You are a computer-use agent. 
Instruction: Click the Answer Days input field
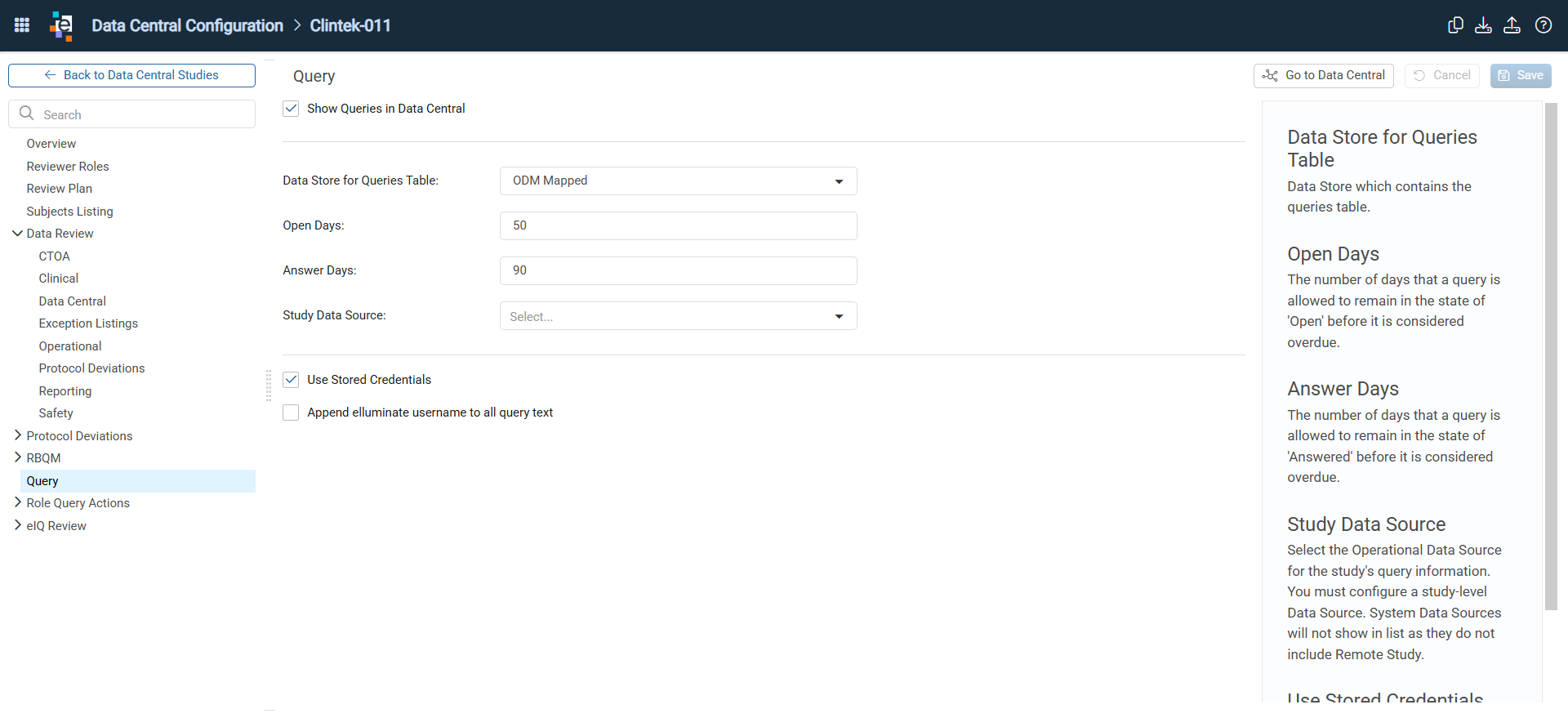[x=678, y=270]
